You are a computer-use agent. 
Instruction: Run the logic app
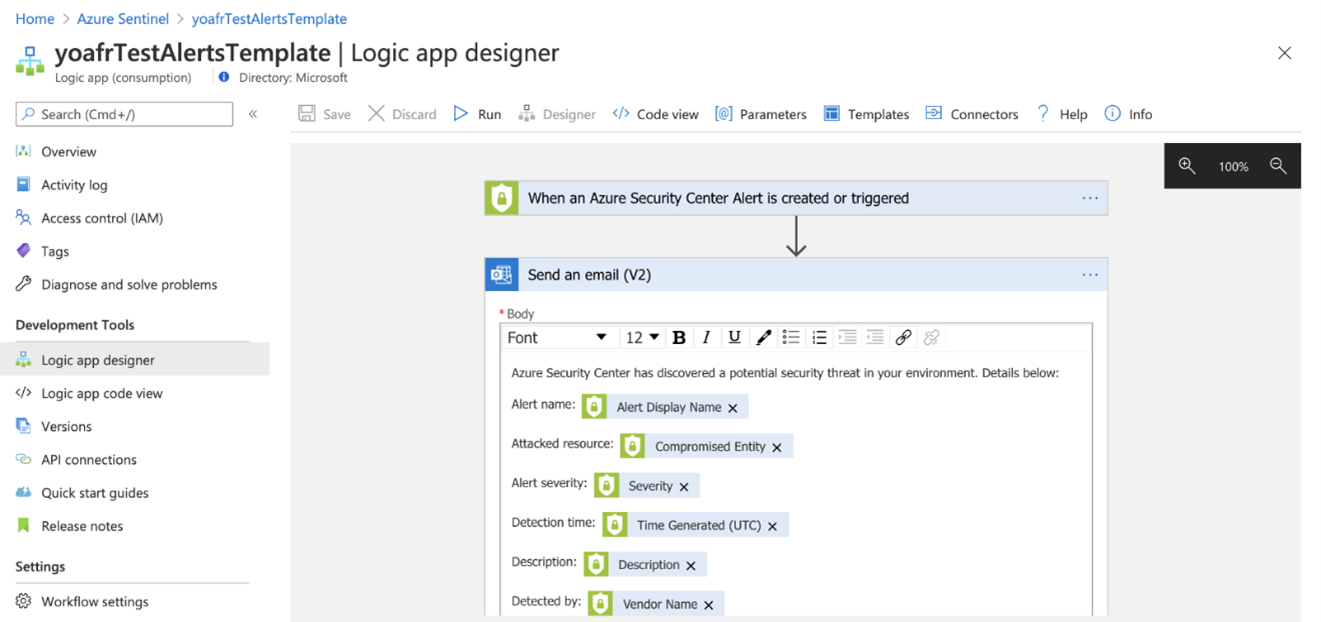click(477, 114)
